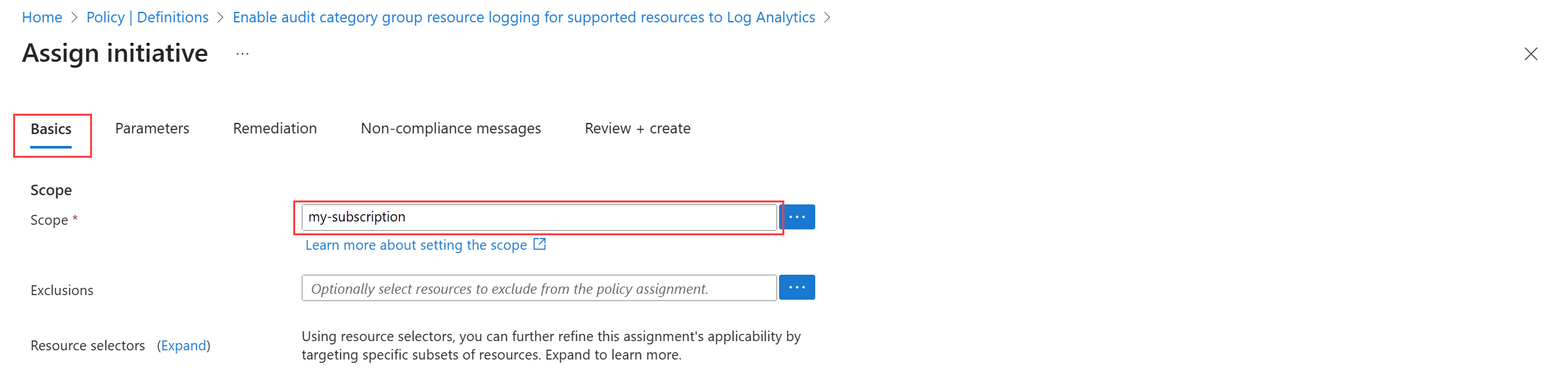
Task: Open Learn more about setting the scope
Action: point(416,245)
